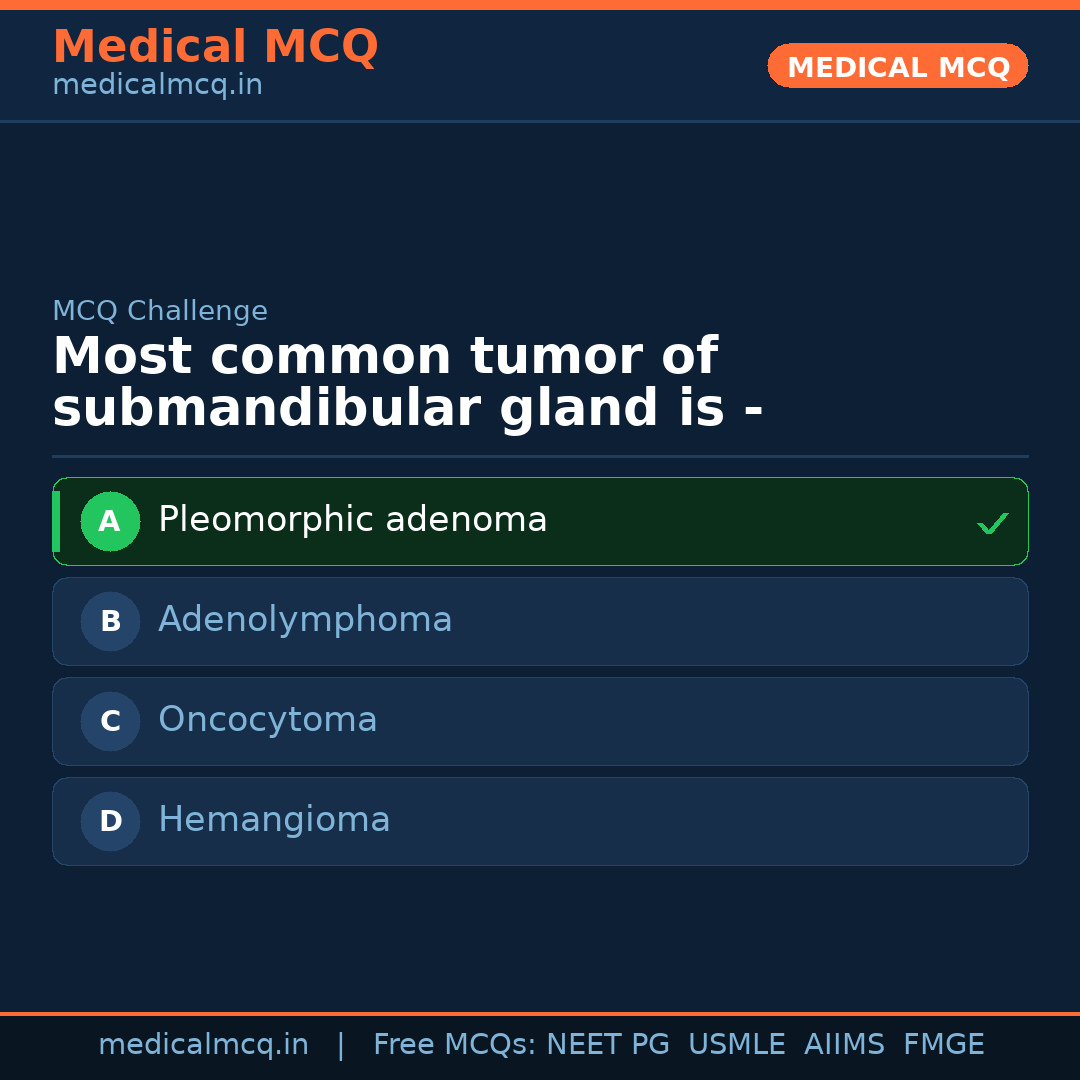Image resolution: width=1080 pixels, height=1080 pixels.
Task: Select the Pleomorphic adenoma answer text
Action: tap(352, 520)
